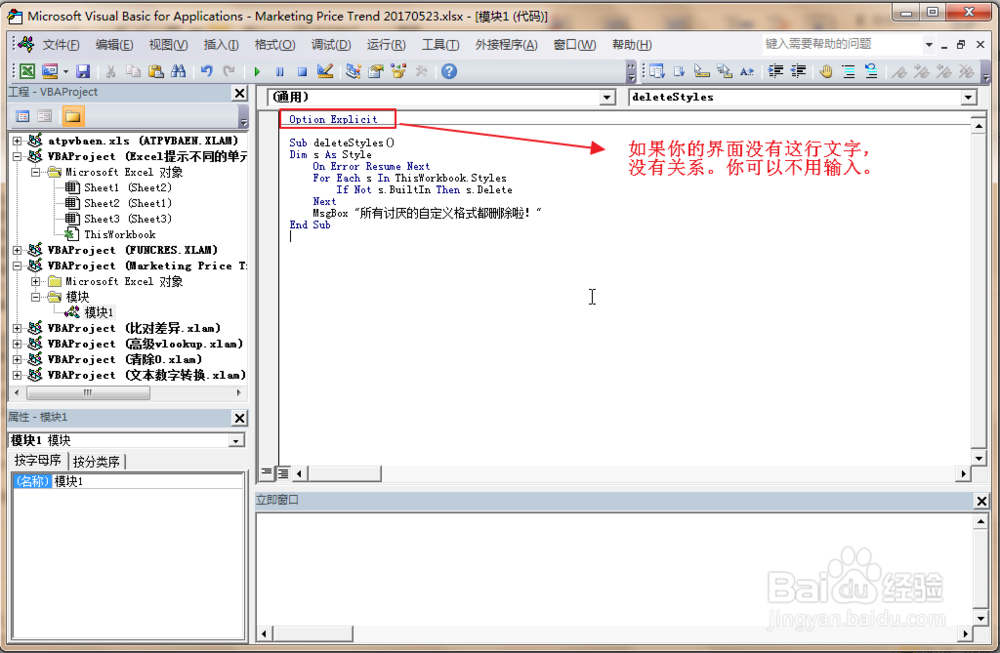Open the 插入(I) menu
Image resolution: width=1000 pixels, height=653 pixels.
[221, 45]
